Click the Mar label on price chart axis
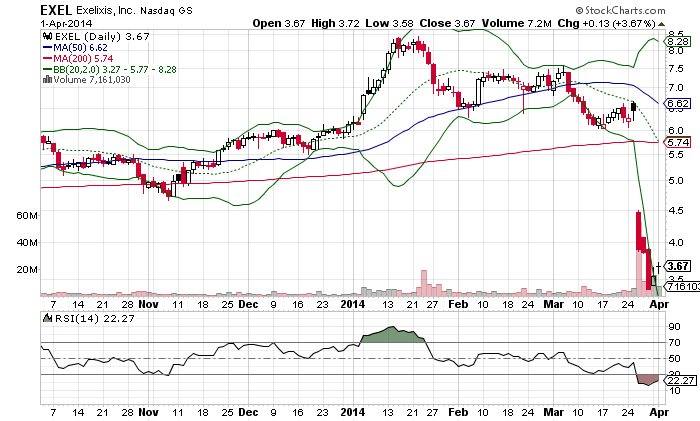Viewport: 700px width, 421px height. (553, 304)
